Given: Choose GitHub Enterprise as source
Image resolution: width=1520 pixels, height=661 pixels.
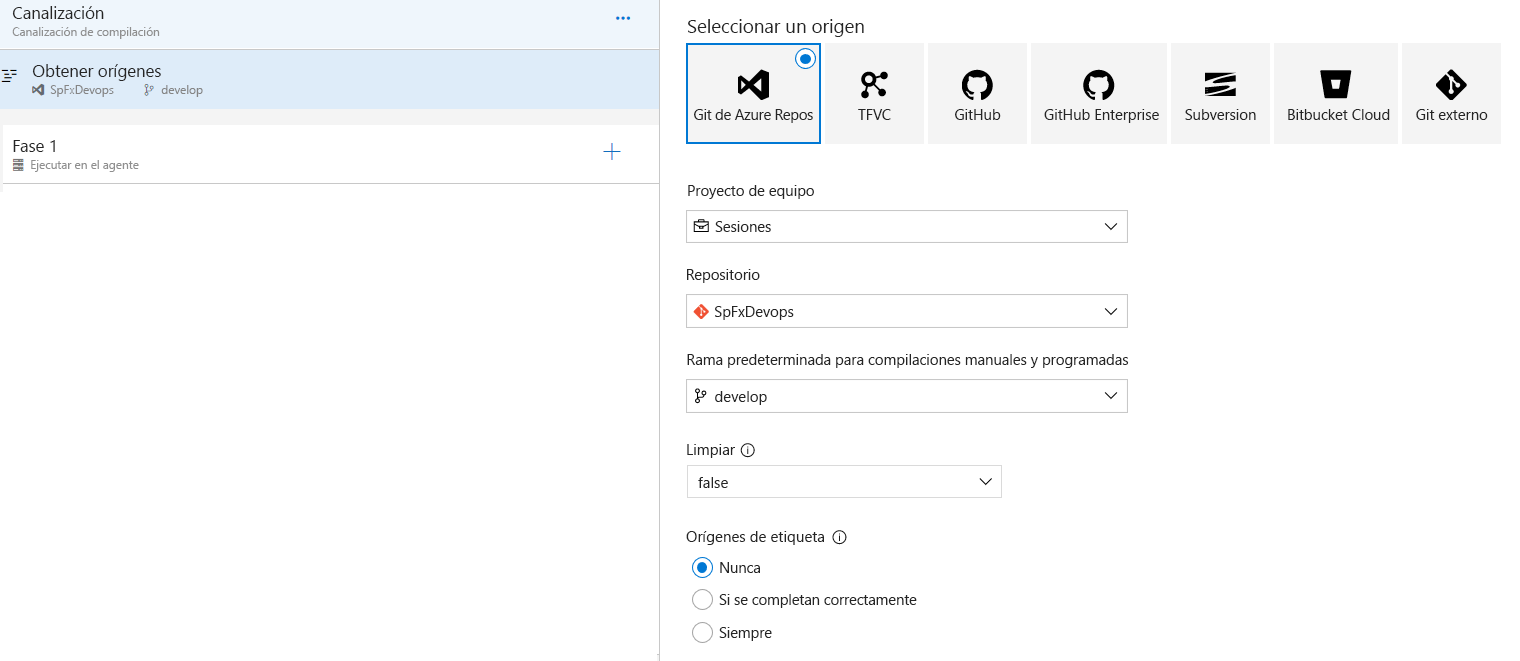Looking at the screenshot, I should 1097,93.
